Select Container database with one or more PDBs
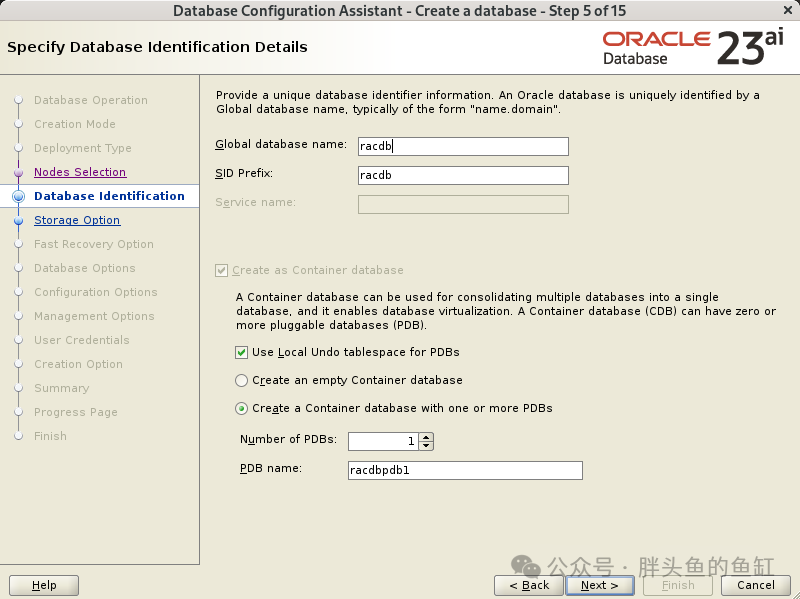This screenshot has height=599, width=800. click(x=241, y=408)
